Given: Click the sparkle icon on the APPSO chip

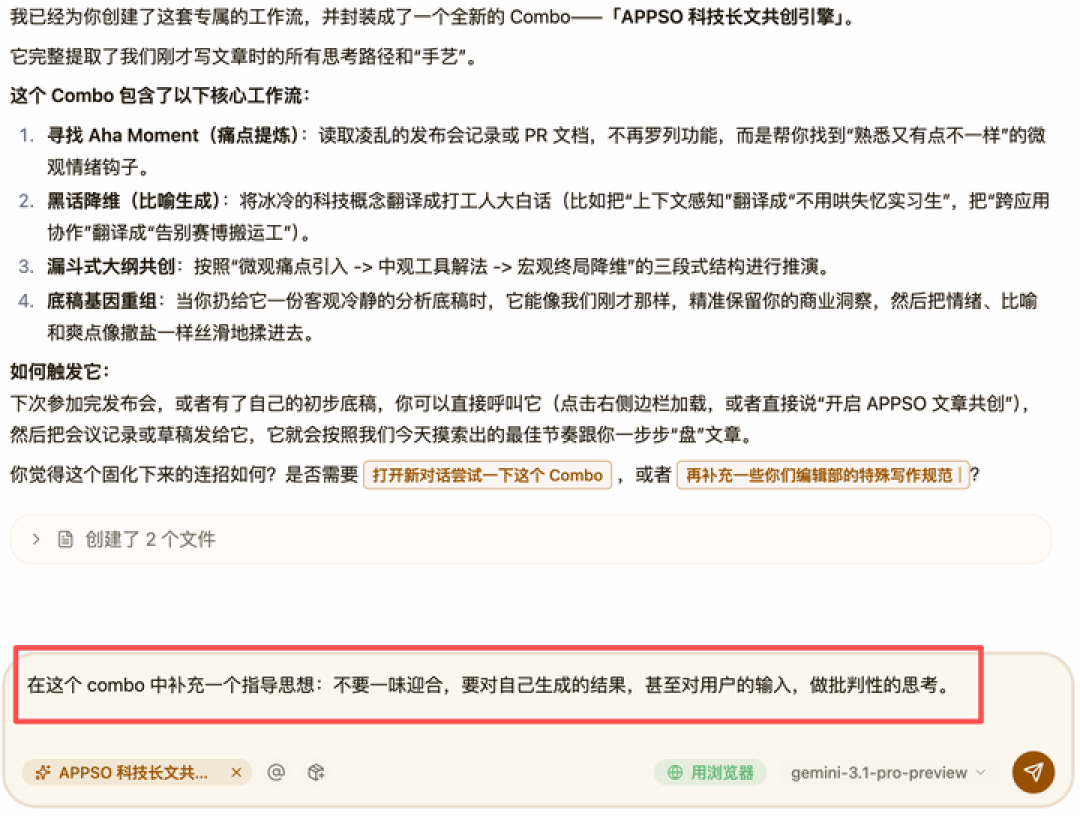Looking at the screenshot, I should [x=43, y=773].
